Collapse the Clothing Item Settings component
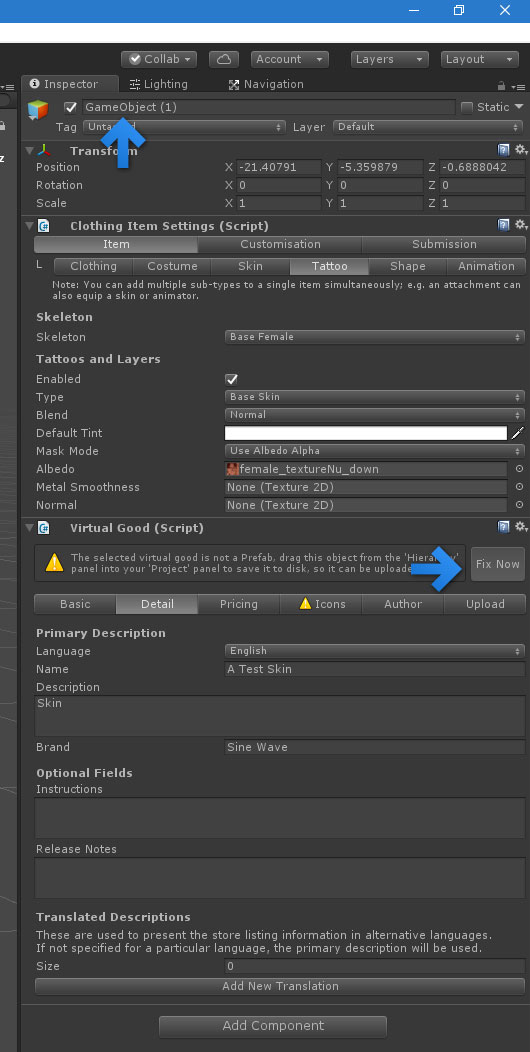Viewport: 530px width, 1052px height. tap(29, 225)
